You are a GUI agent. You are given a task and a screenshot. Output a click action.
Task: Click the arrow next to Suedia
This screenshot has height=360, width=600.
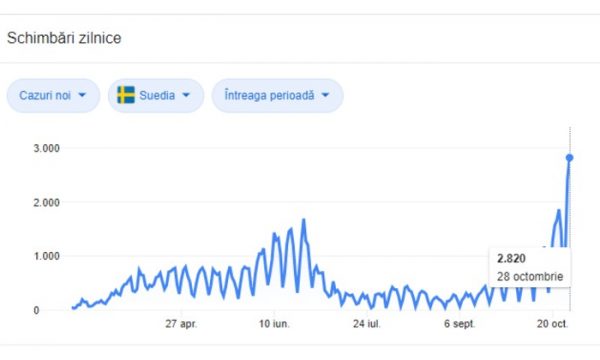tap(186, 95)
